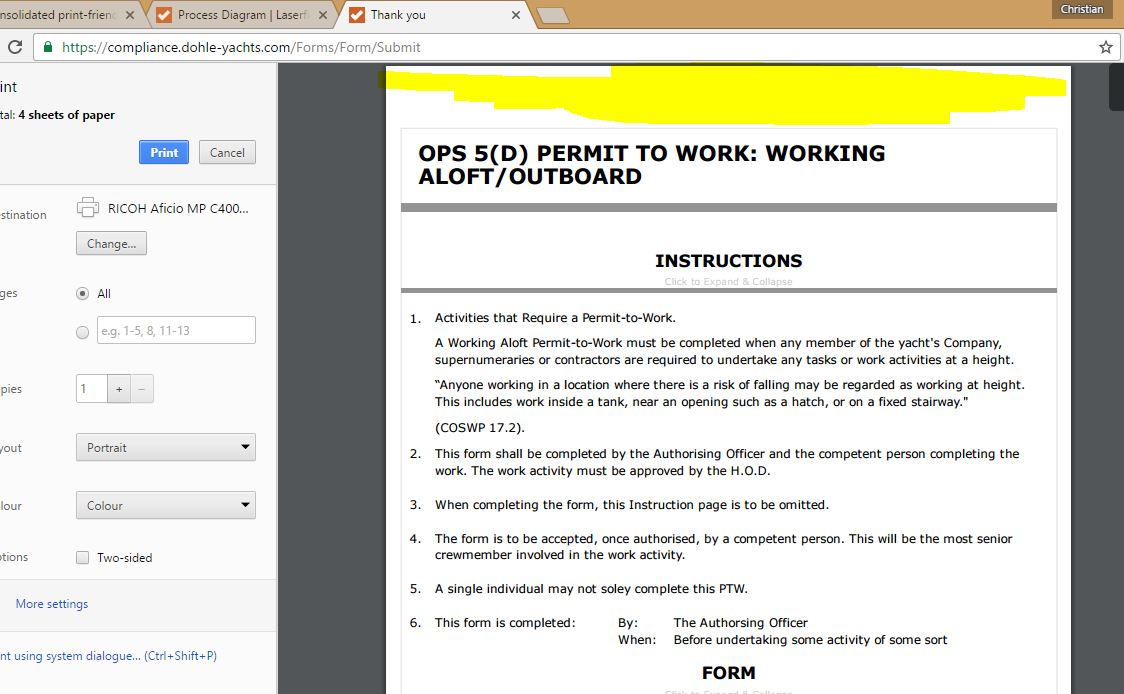Click the address bar URL
The image size is (1124, 694).
click(x=241, y=47)
